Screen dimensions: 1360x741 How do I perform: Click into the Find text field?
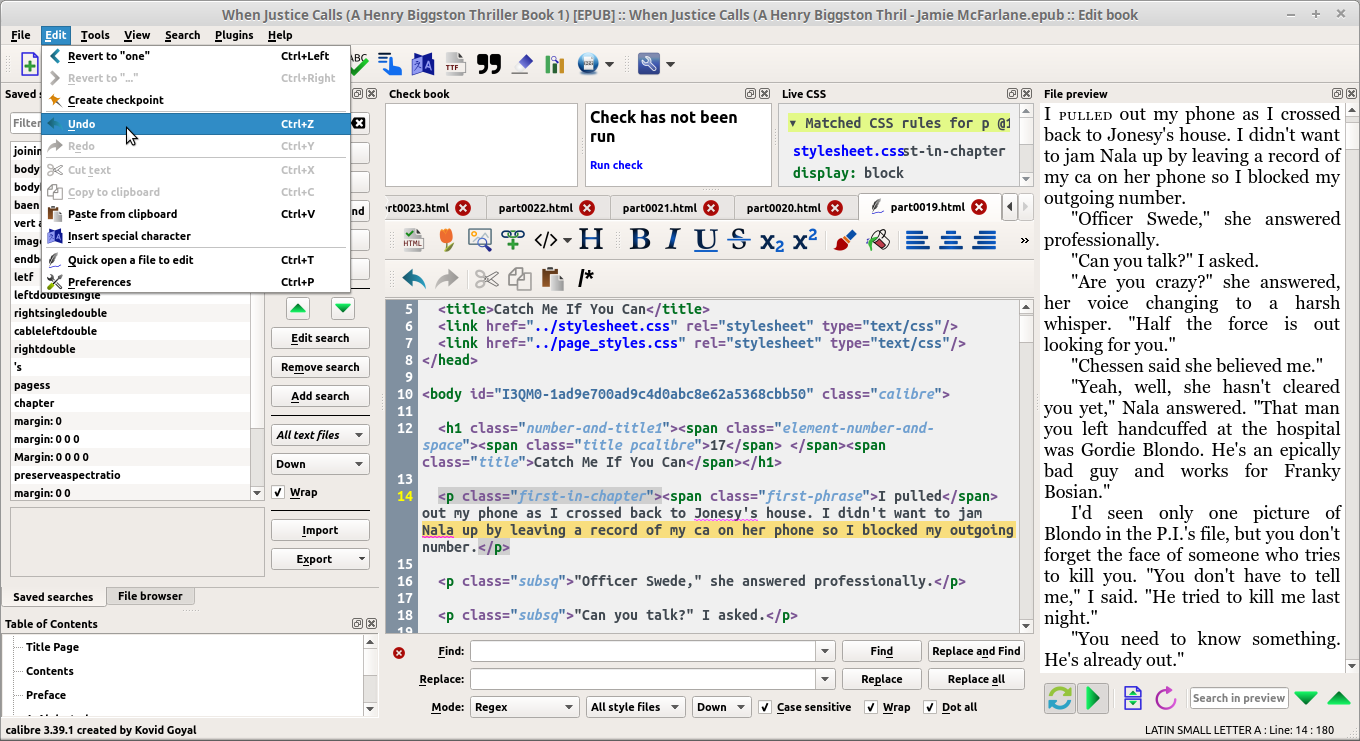point(643,651)
